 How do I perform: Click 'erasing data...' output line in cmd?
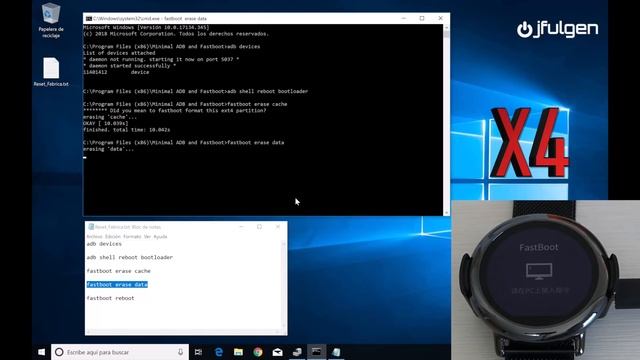108,149
